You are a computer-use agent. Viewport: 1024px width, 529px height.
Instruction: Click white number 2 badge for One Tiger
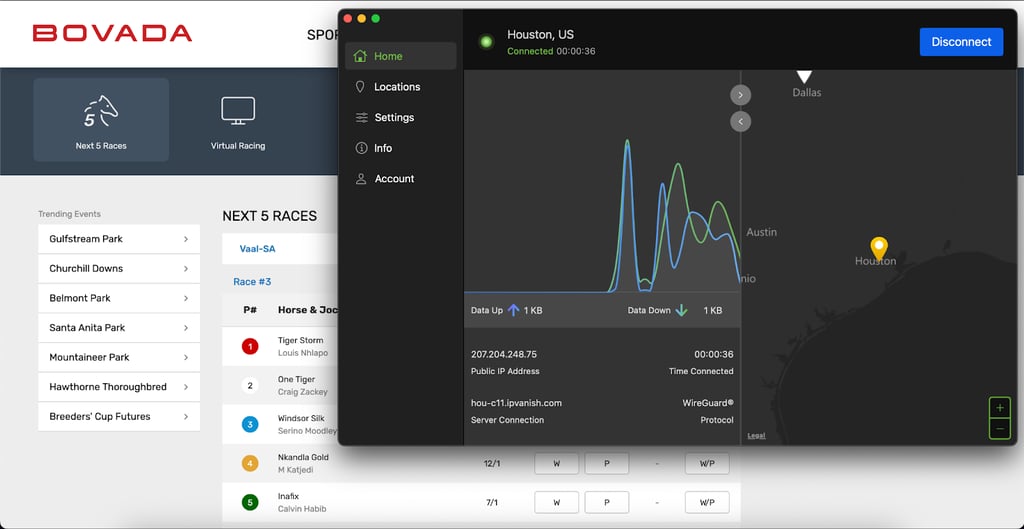click(x=250, y=385)
